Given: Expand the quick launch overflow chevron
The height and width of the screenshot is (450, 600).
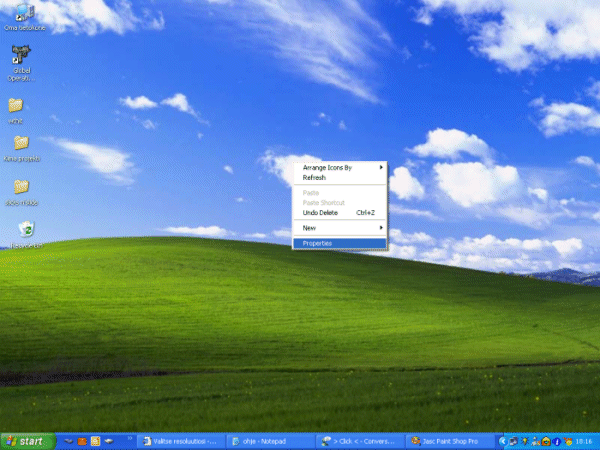Looking at the screenshot, I should [x=130, y=439].
